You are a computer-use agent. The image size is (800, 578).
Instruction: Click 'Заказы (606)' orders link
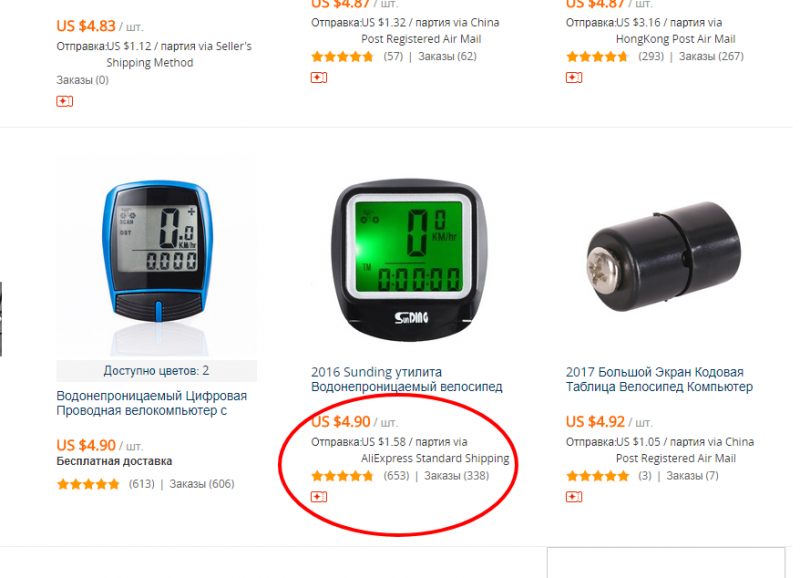202,484
